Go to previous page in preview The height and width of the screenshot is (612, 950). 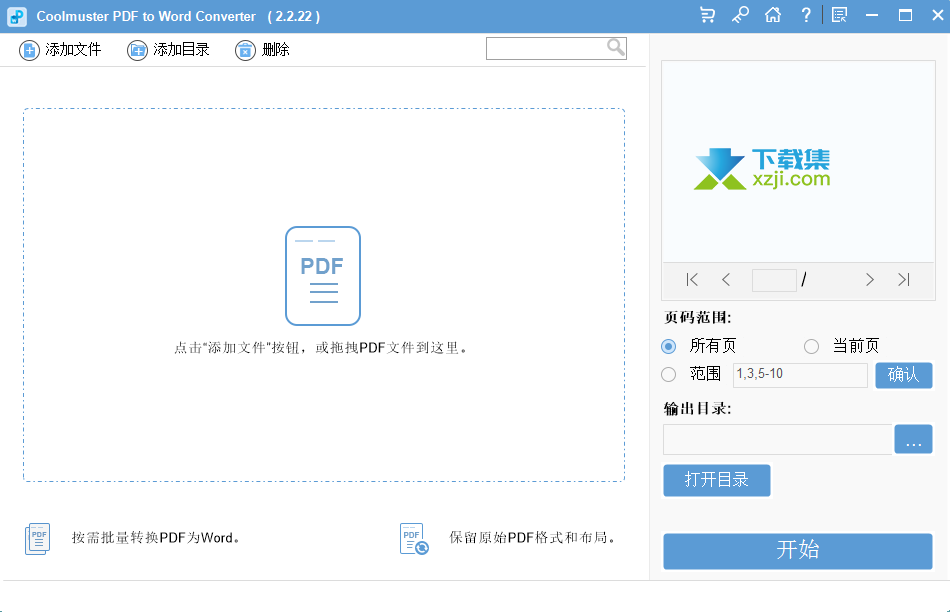point(726,279)
